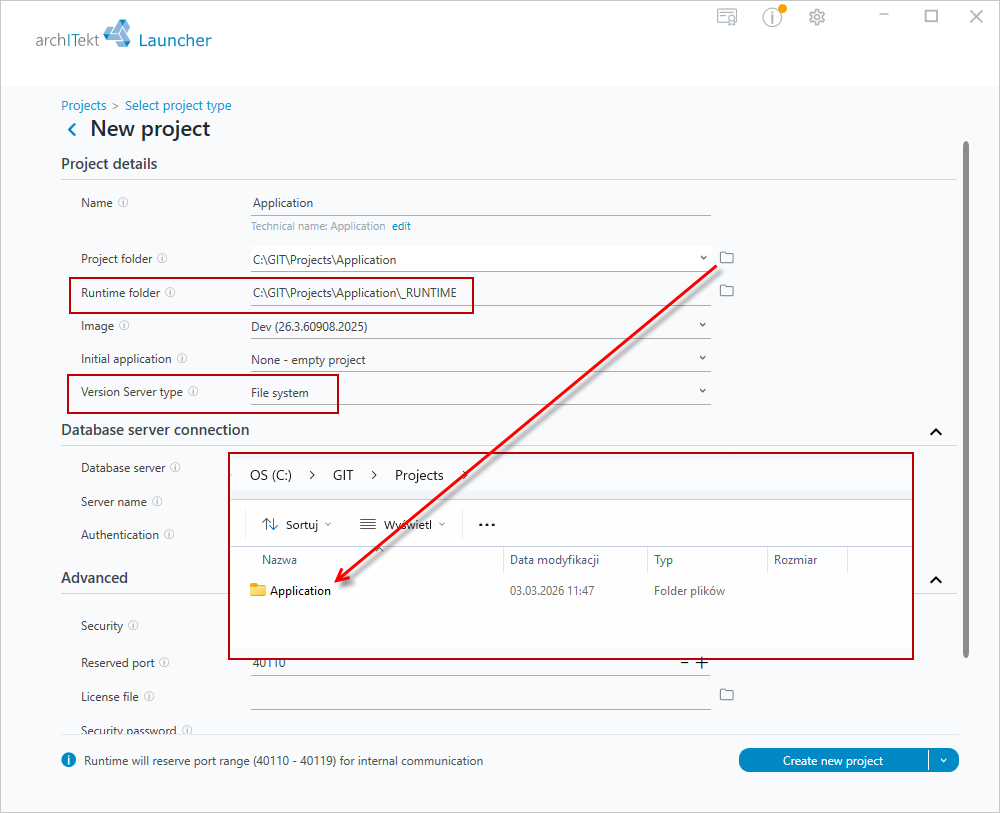Go back using the arrow beside New project
Screen dimensions: 1000x813
(x=72, y=129)
